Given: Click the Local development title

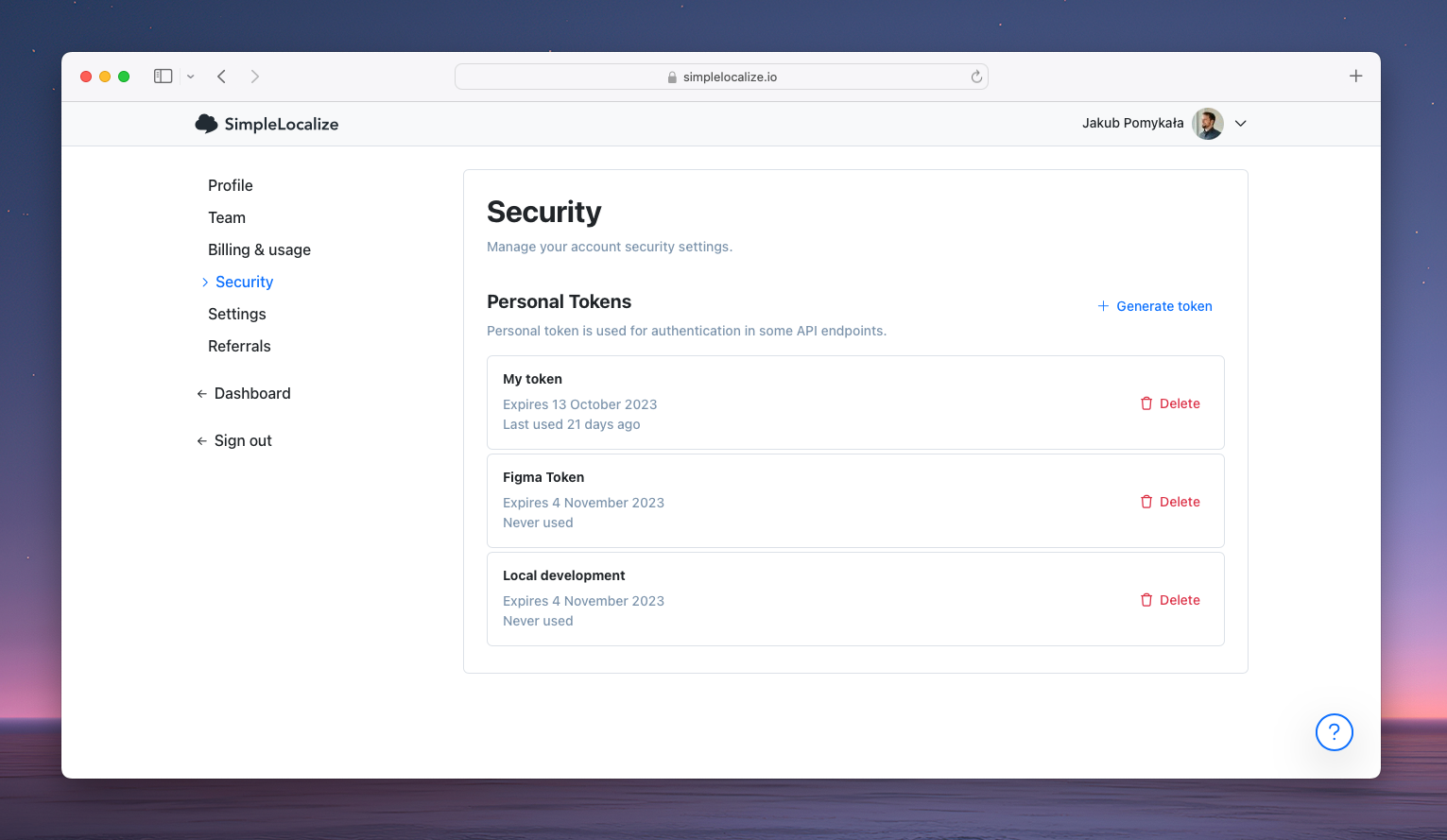Looking at the screenshot, I should 564,575.
